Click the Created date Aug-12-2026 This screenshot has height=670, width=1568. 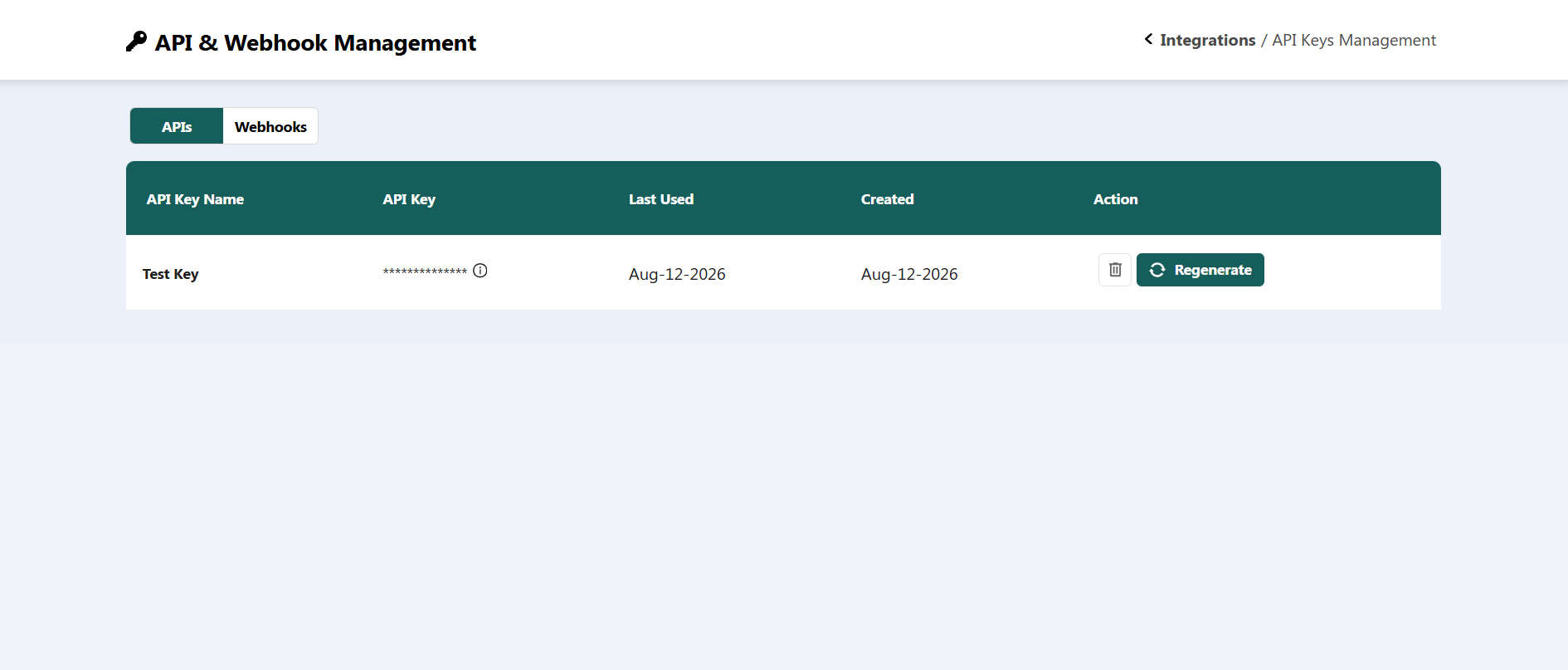(909, 274)
